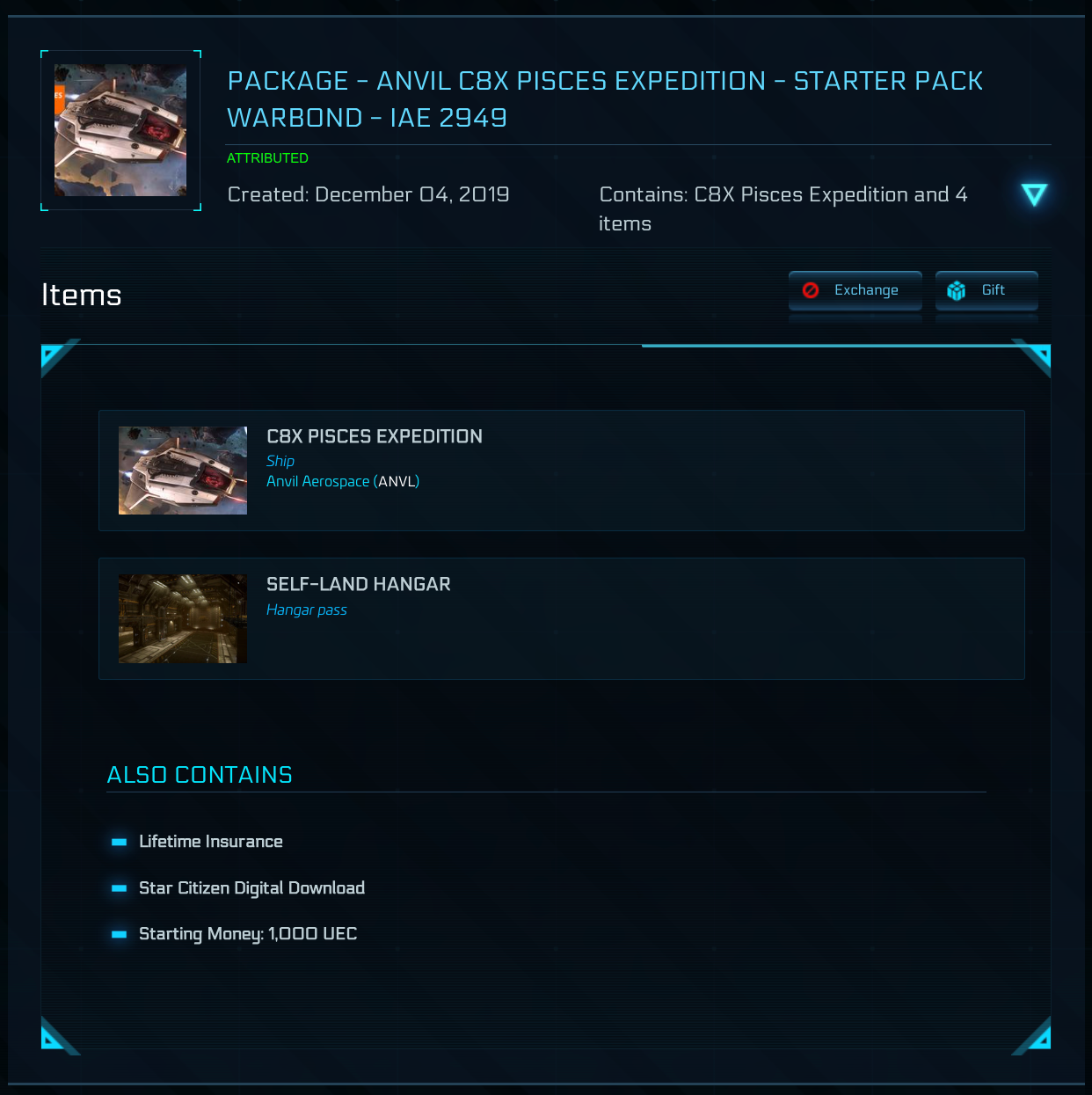Click the Self-Land Hangar item title
This screenshot has height=1095, width=1092.
click(359, 584)
